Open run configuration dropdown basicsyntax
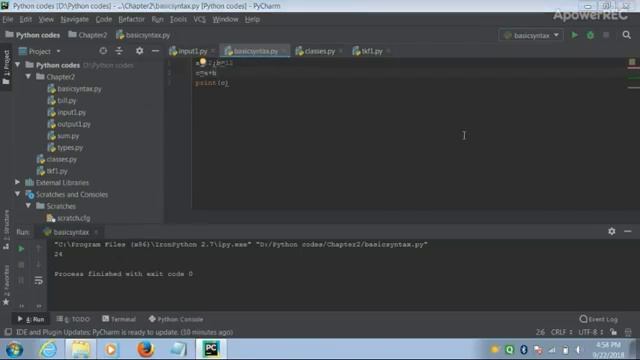Viewport: 640px width, 360px height. tap(531, 36)
